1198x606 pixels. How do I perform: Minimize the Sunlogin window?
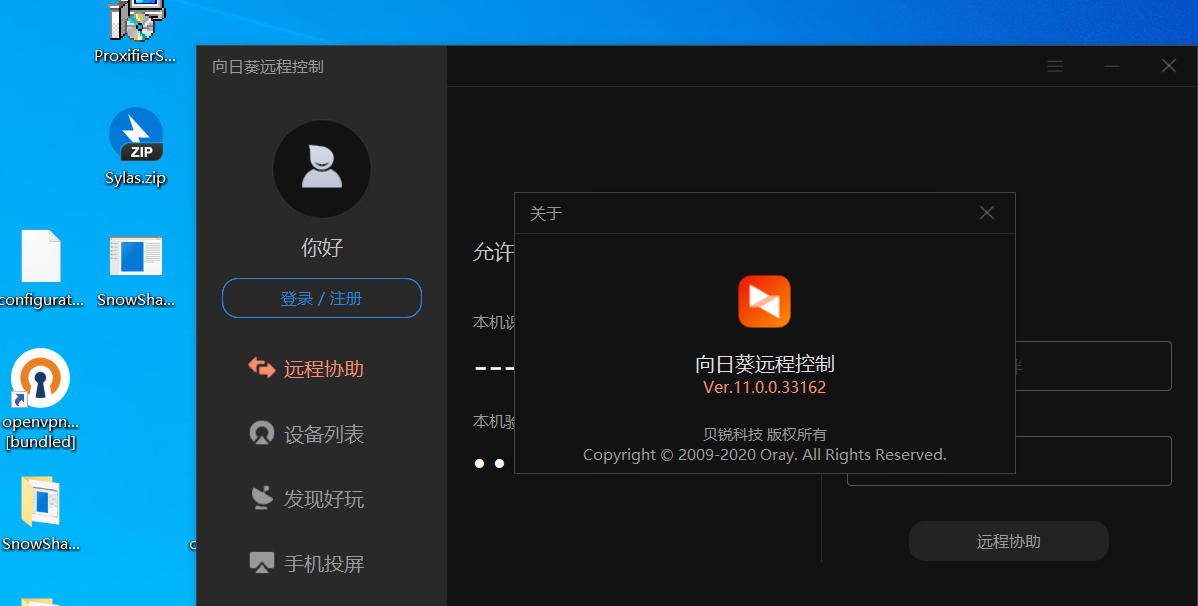pos(1112,66)
